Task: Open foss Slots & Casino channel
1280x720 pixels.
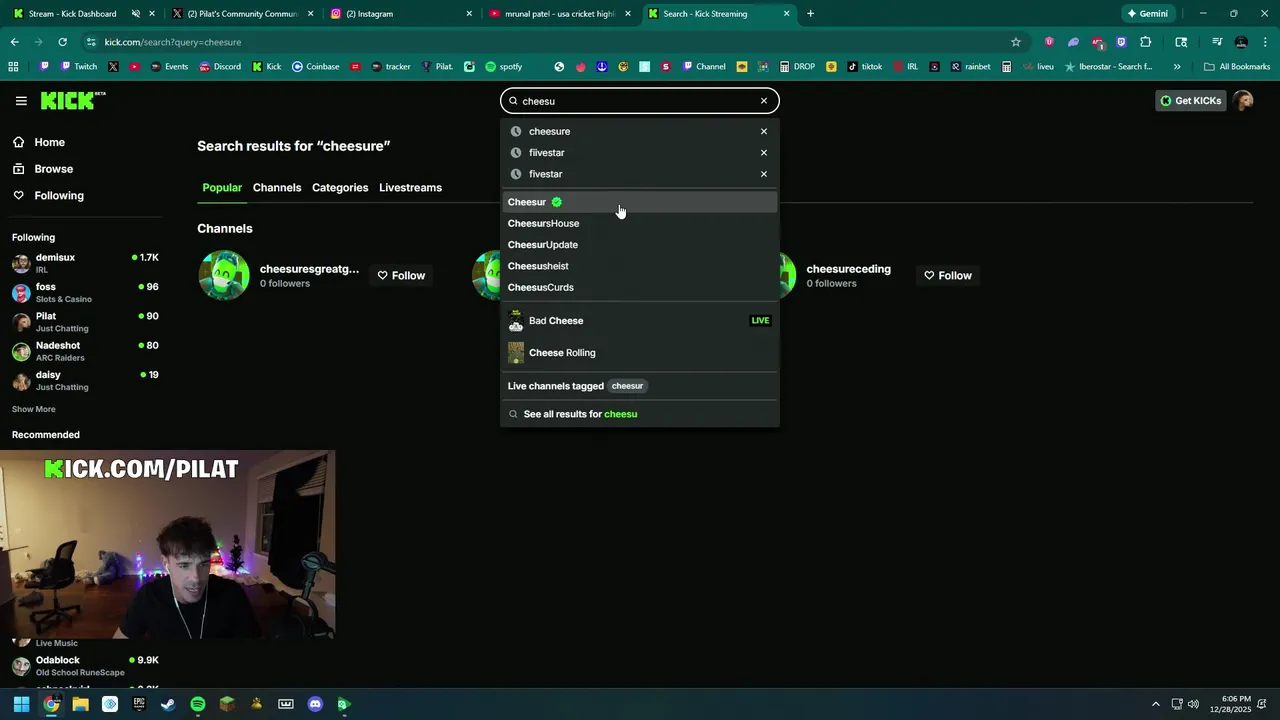Action: pyautogui.click(x=85, y=292)
